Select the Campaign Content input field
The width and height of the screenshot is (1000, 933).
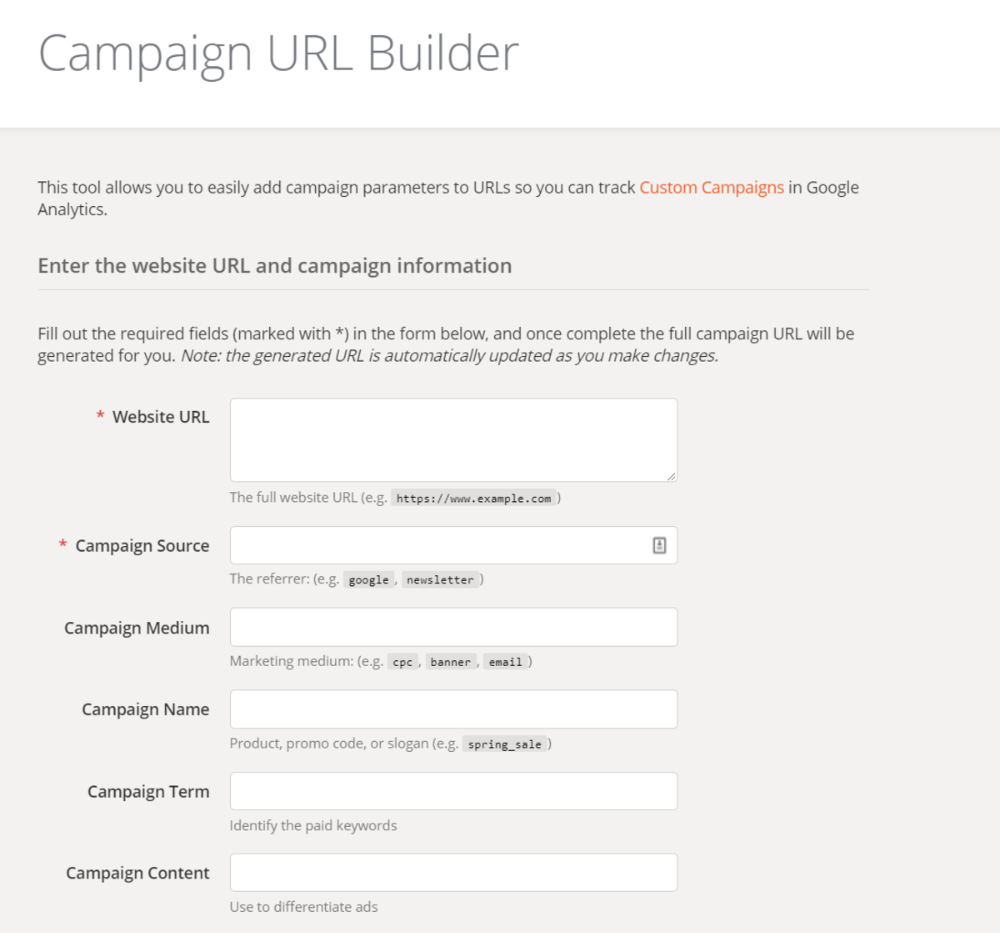(x=453, y=872)
